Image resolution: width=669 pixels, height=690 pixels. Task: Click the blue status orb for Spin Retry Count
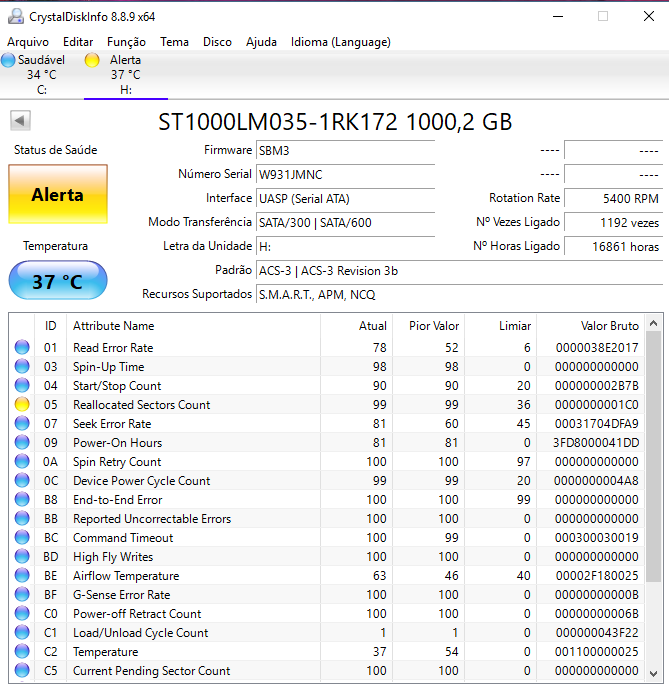coord(22,461)
